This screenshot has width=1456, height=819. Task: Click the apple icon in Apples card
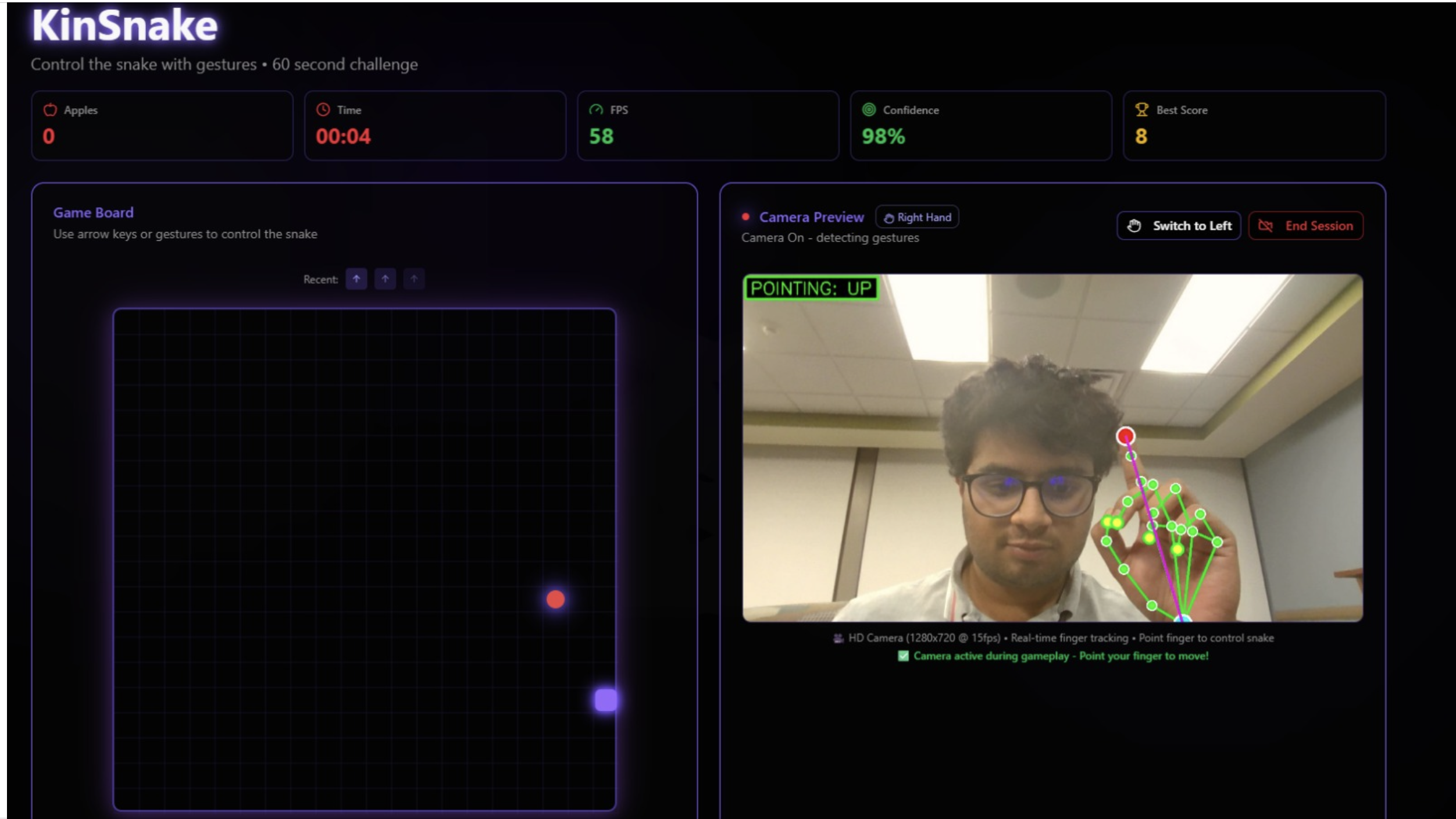coord(51,109)
